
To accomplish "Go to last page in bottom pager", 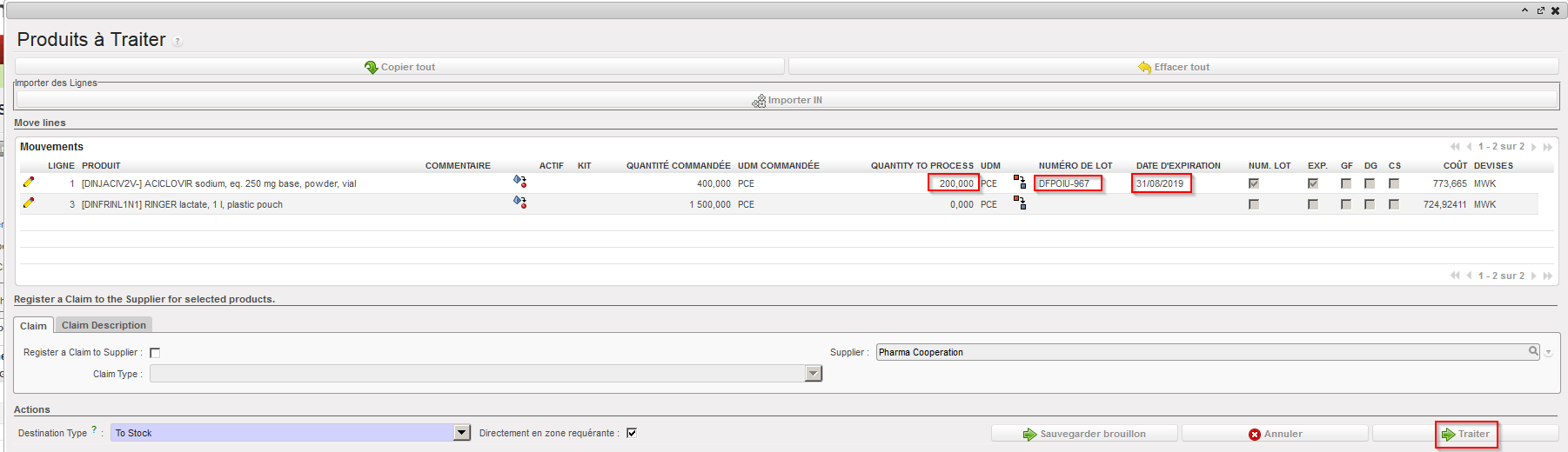I will coord(1548,276).
